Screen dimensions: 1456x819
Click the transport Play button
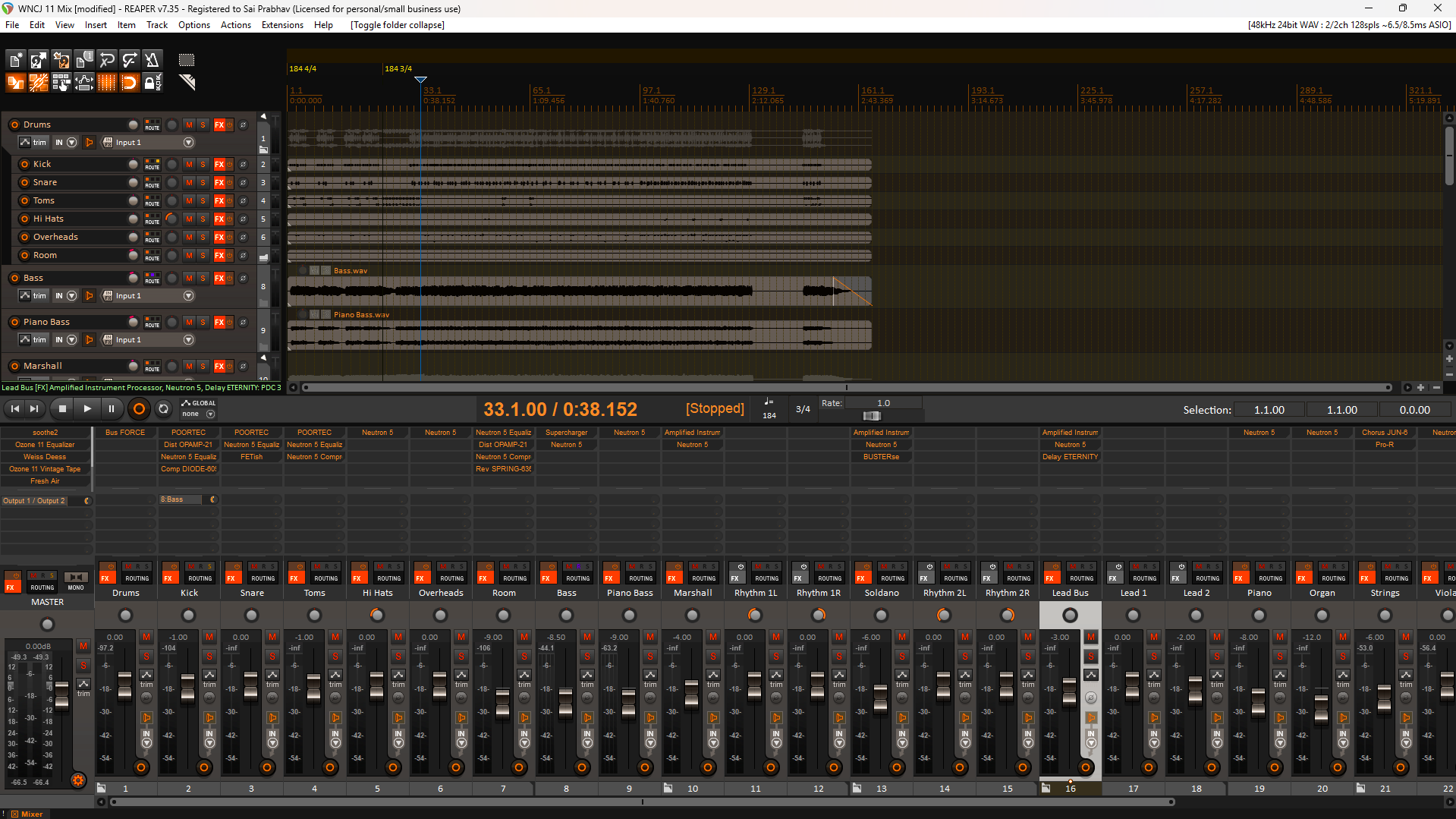87,409
